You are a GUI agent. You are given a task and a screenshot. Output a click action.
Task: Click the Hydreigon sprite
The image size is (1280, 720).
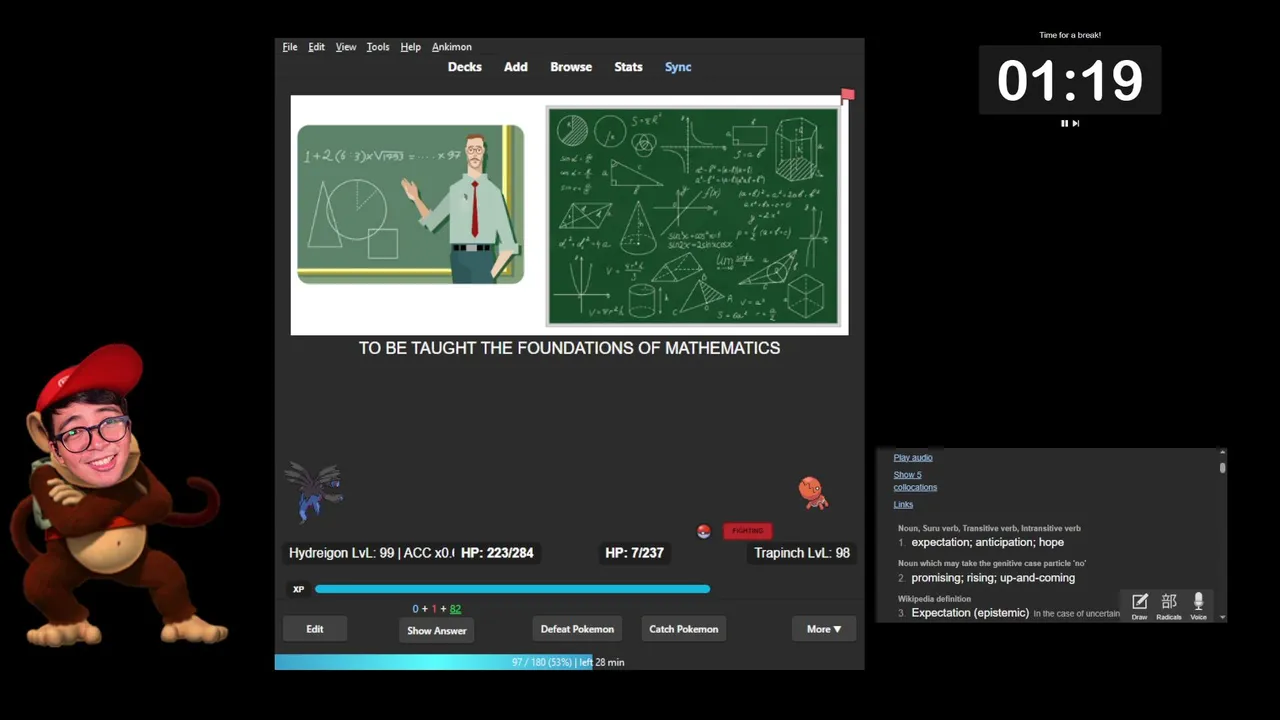coord(314,492)
